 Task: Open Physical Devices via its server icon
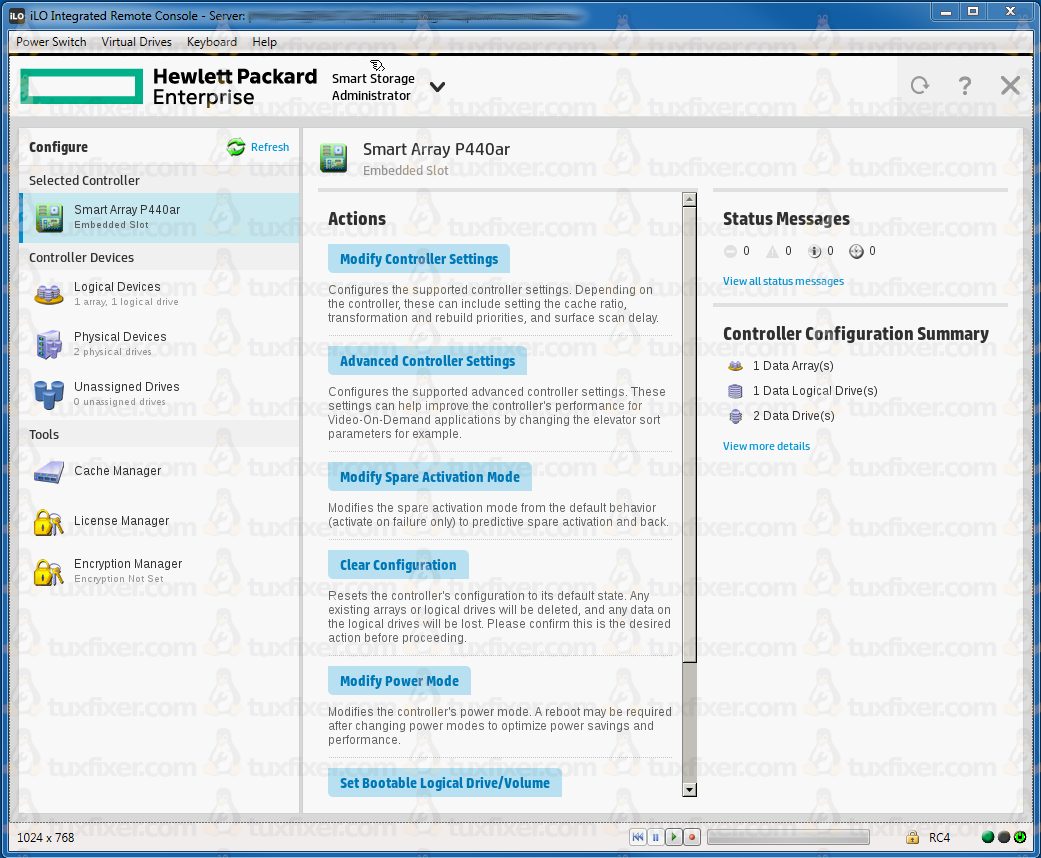(x=49, y=344)
